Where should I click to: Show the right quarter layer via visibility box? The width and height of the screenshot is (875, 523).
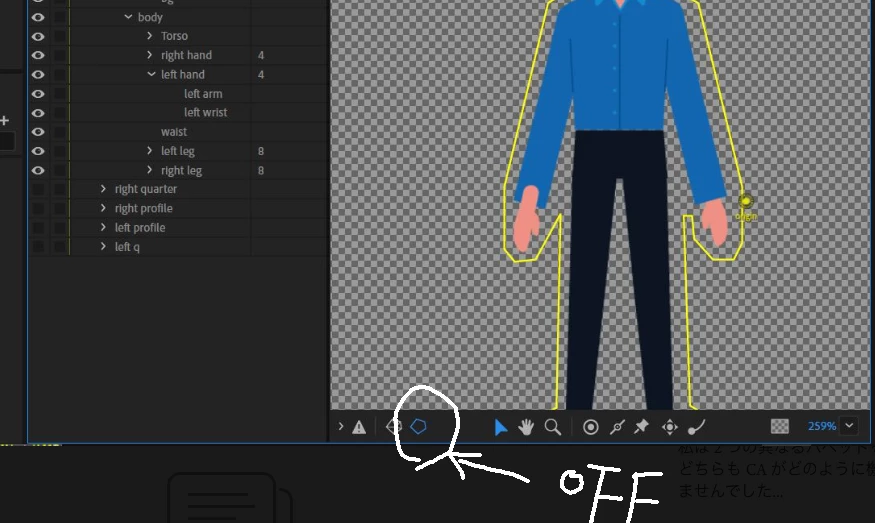click(38, 189)
